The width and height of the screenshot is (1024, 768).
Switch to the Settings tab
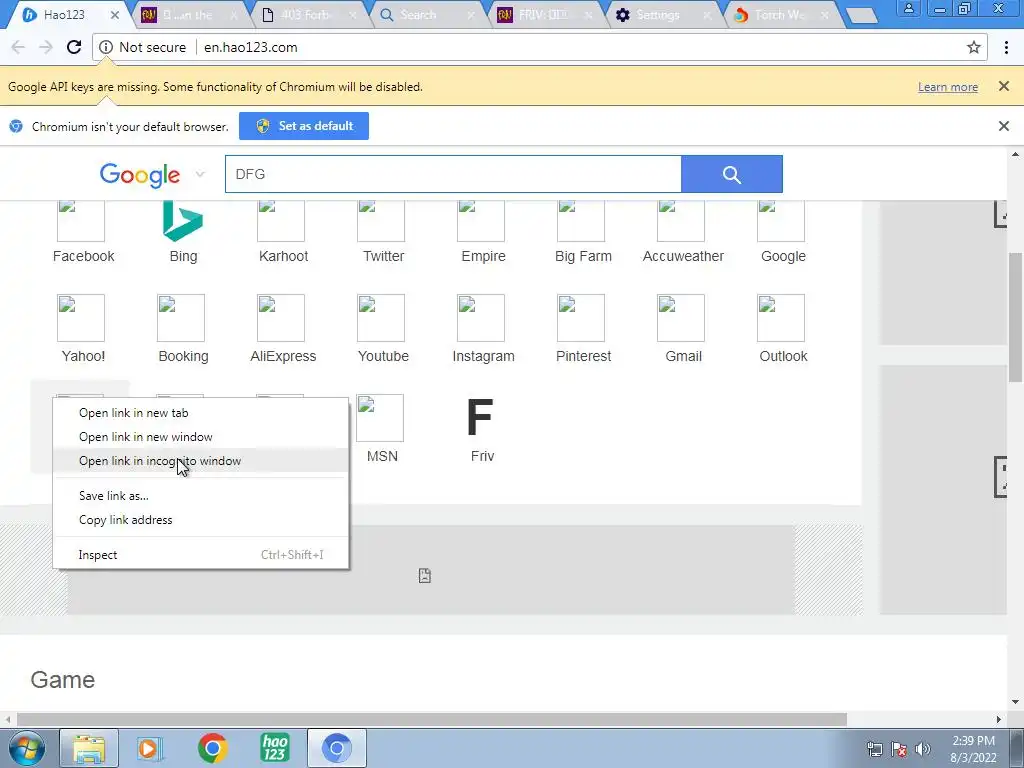click(x=662, y=14)
